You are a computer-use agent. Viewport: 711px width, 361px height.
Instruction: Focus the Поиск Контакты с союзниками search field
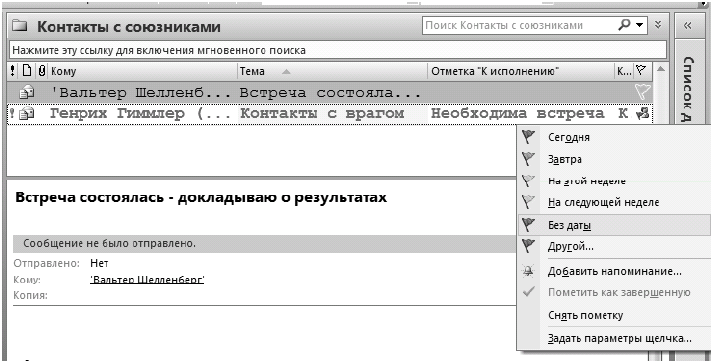[x=519, y=25]
